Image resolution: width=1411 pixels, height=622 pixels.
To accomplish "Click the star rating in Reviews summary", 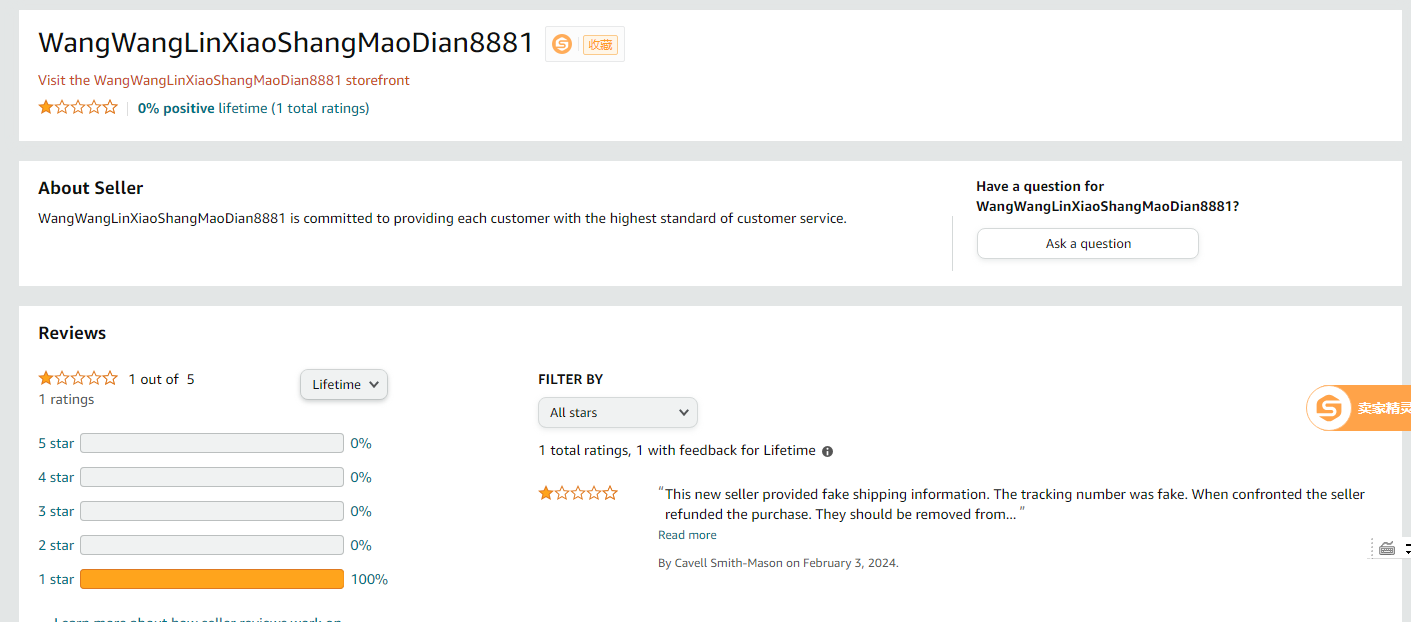I will [x=78, y=379].
